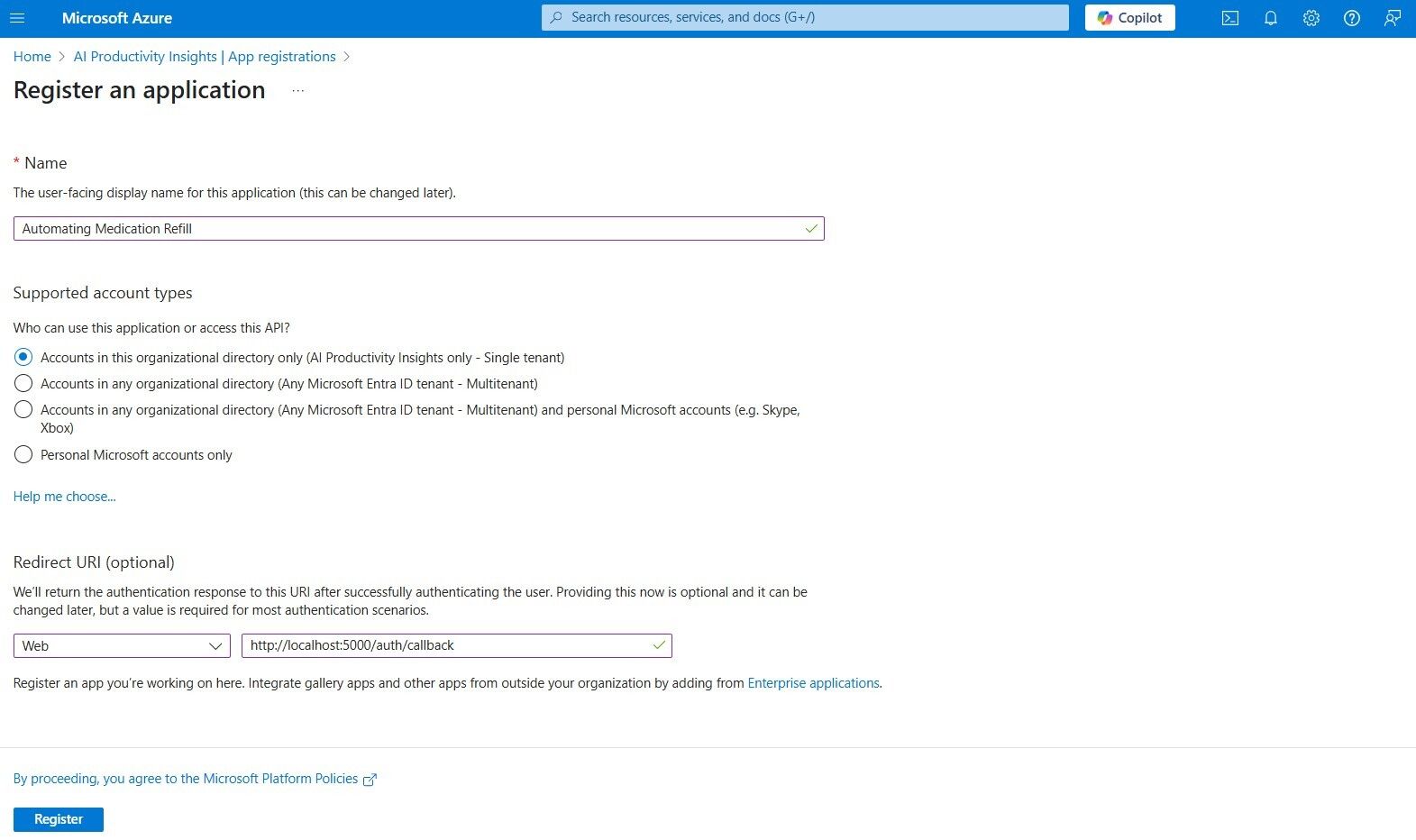This screenshot has width=1416, height=840.
Task: Click the 'Supported account types' heading
Action: point(103,293)
